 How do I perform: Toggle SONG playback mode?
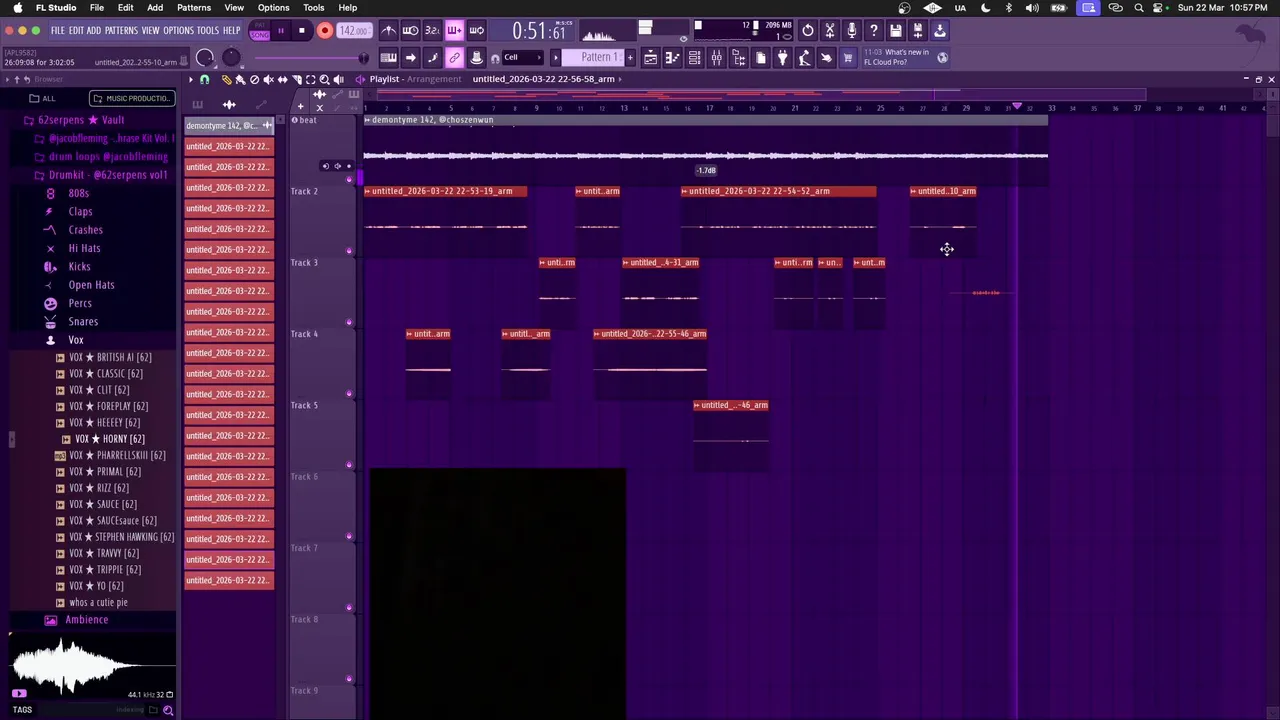[259, 36]
